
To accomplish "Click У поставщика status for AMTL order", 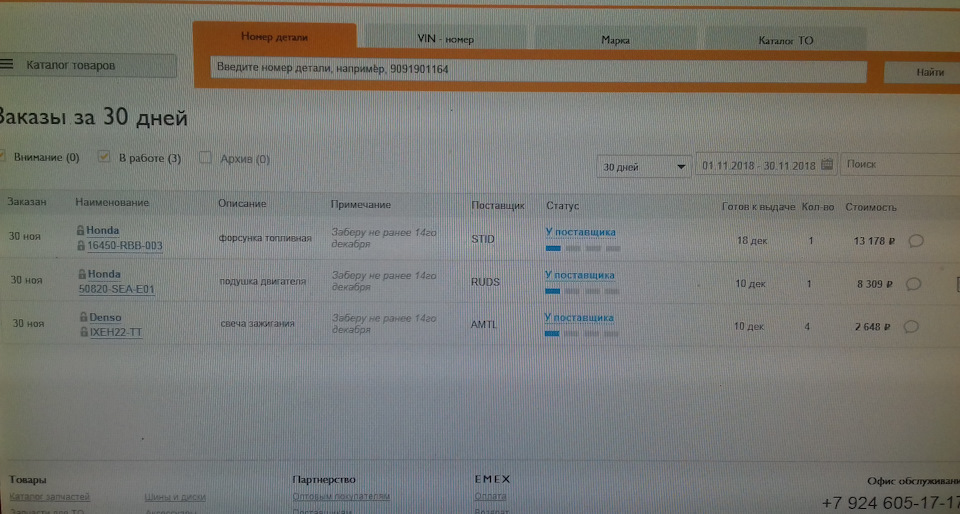I will pos(579,318).
